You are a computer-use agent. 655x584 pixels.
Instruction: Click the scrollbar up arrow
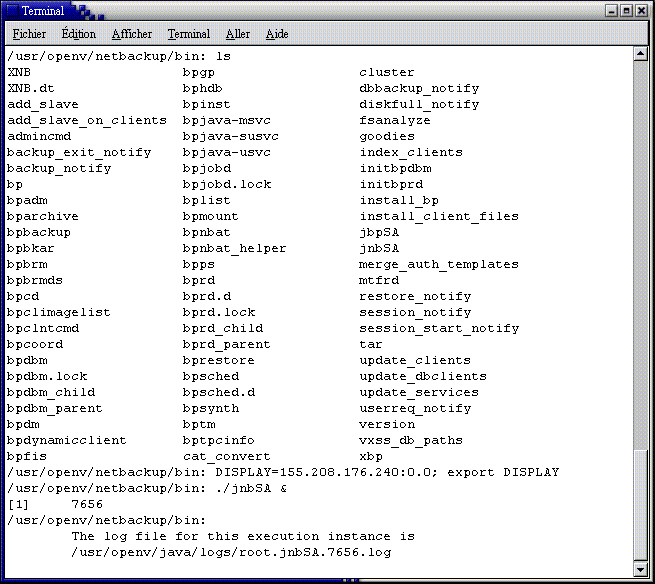tap(640, 54)
